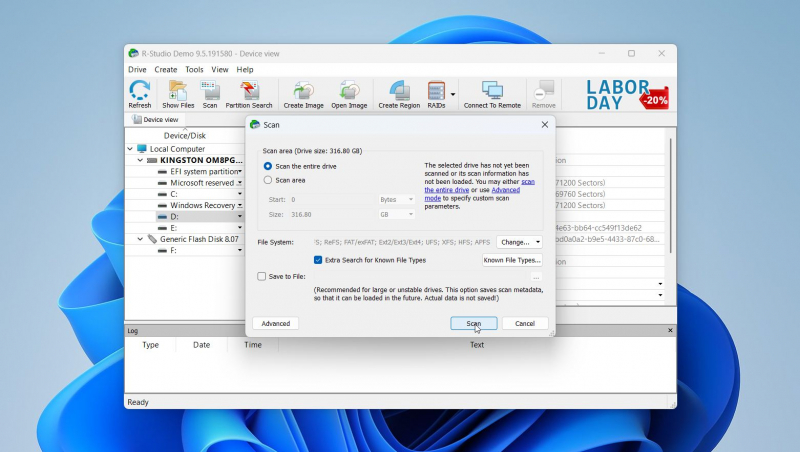Click the Size value field

tap(333, 214)
